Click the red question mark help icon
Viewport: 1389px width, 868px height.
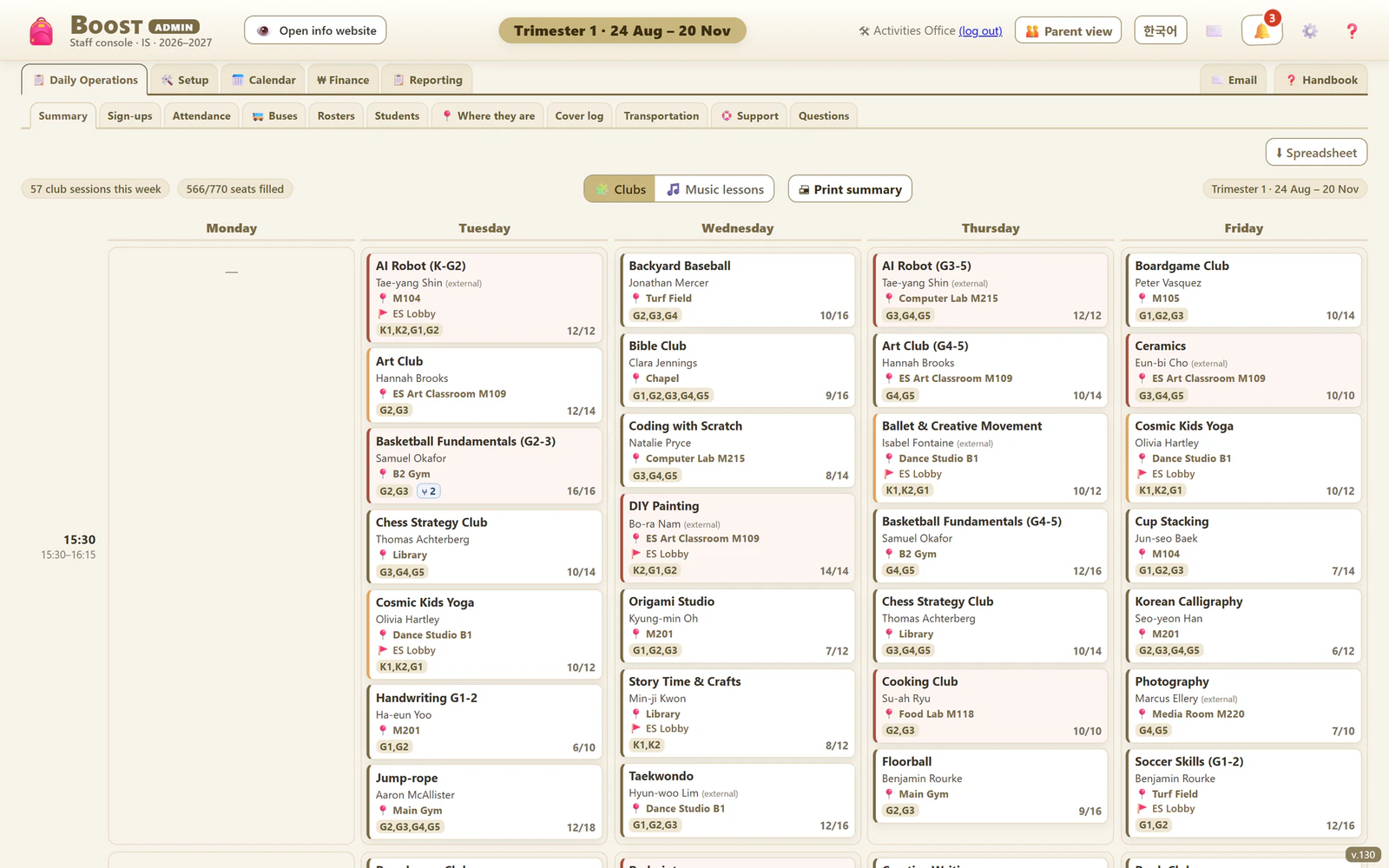1352,31
